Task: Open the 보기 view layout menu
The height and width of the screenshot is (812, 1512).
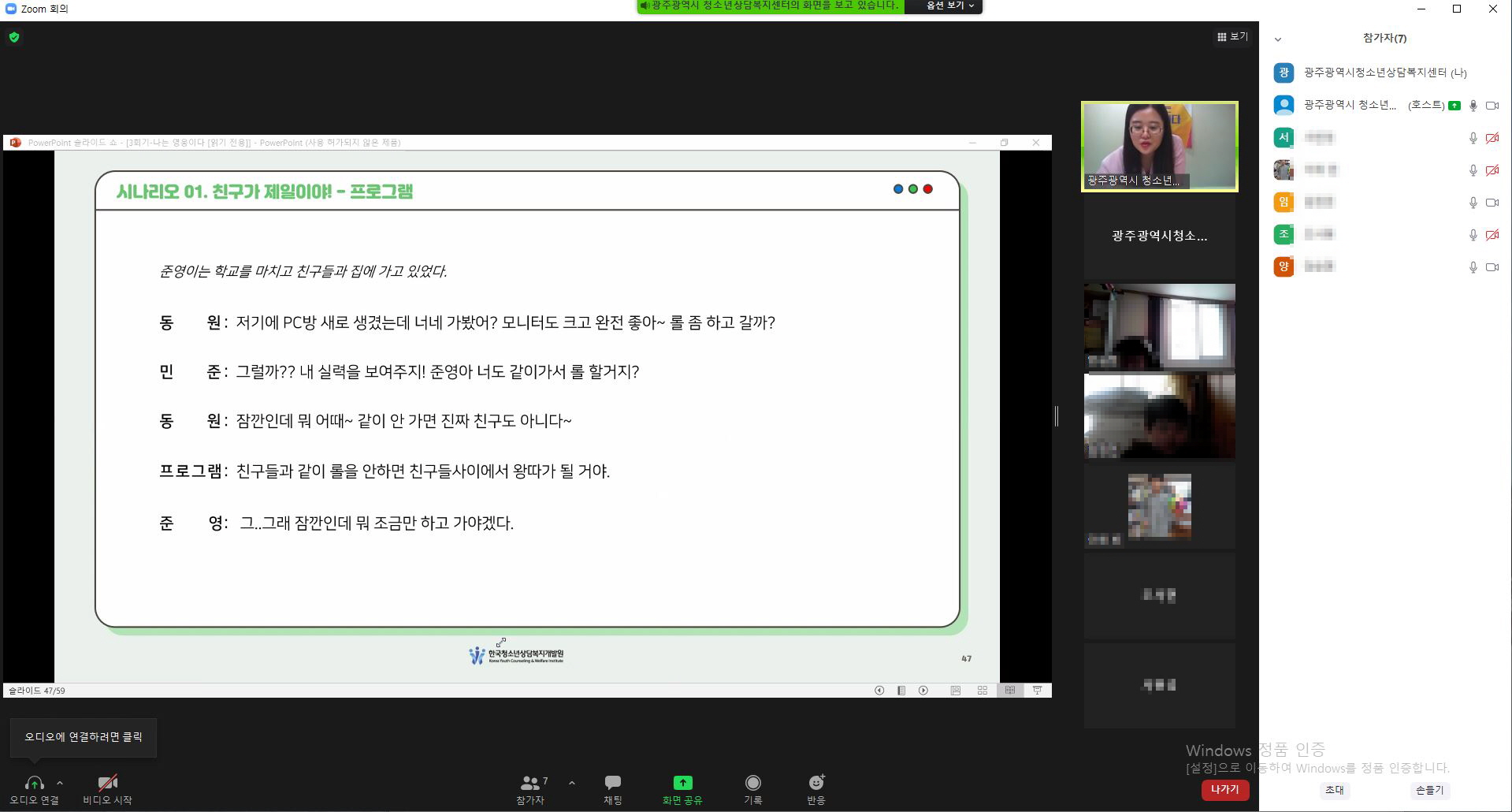Action: (x=1232, y=37)
